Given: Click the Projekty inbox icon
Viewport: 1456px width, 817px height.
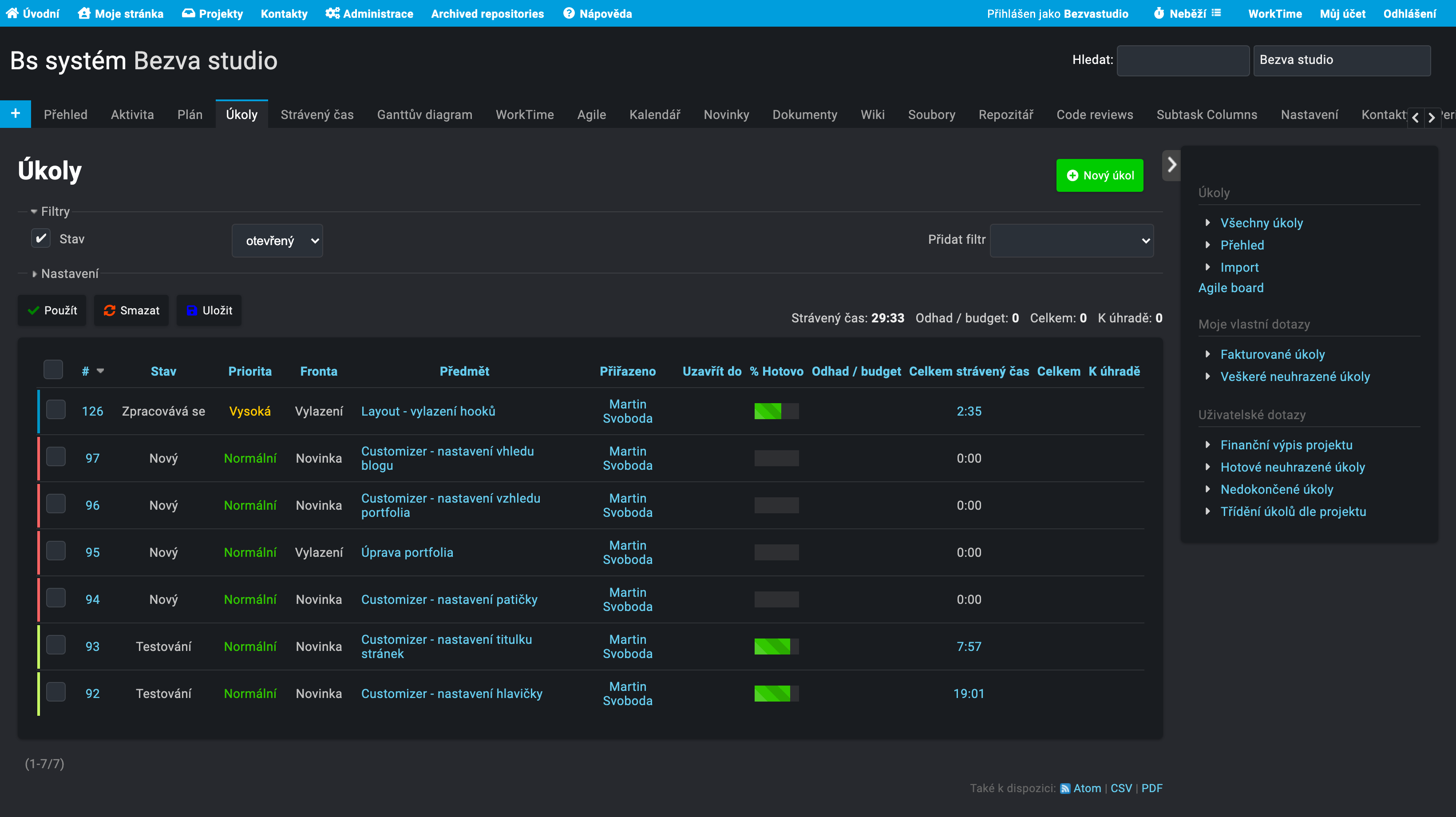Looking at the screenshot, I should (188, 13).
